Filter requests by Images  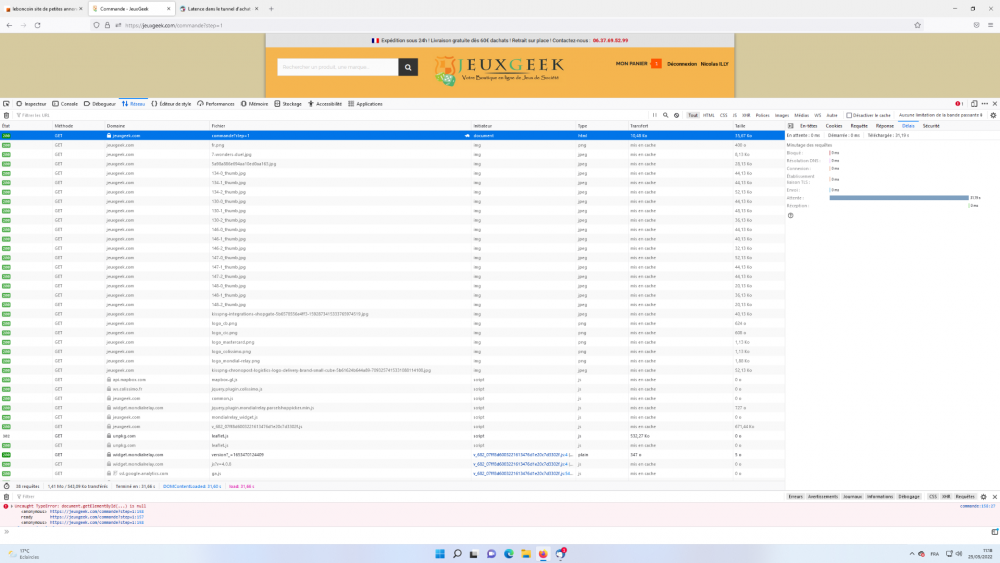coord(782,115)
